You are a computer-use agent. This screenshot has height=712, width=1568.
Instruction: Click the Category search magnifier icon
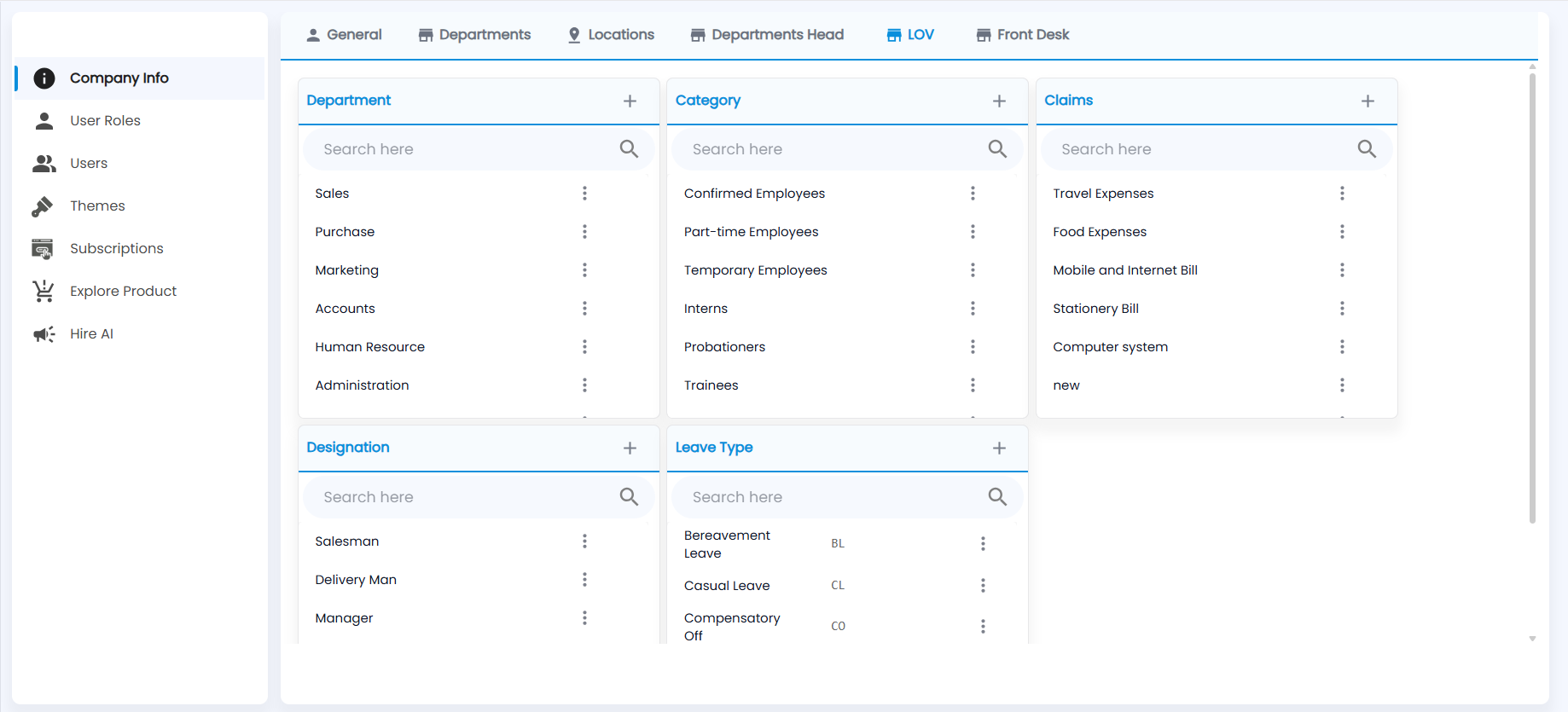coord(997,149)
